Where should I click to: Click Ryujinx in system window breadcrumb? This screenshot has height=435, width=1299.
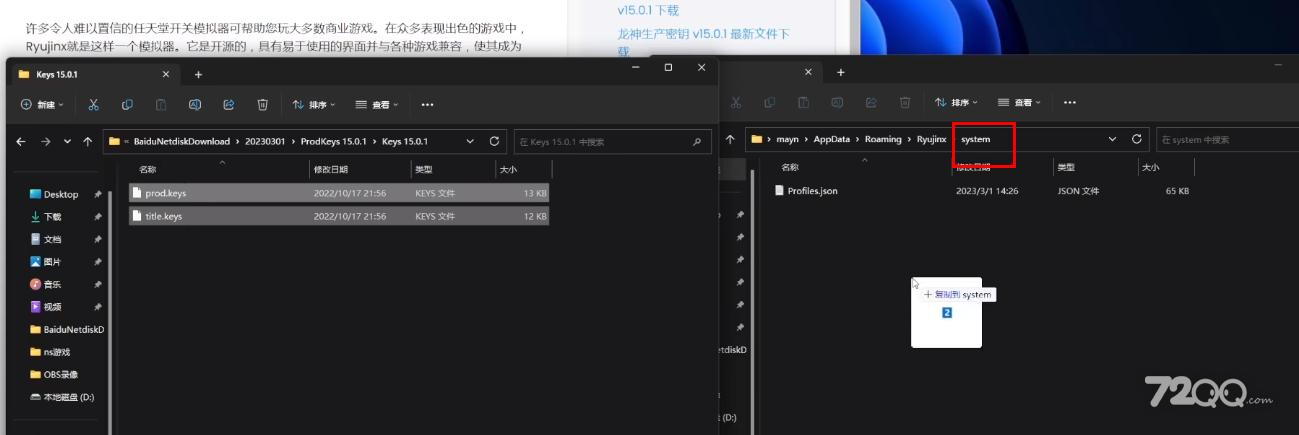932,139
